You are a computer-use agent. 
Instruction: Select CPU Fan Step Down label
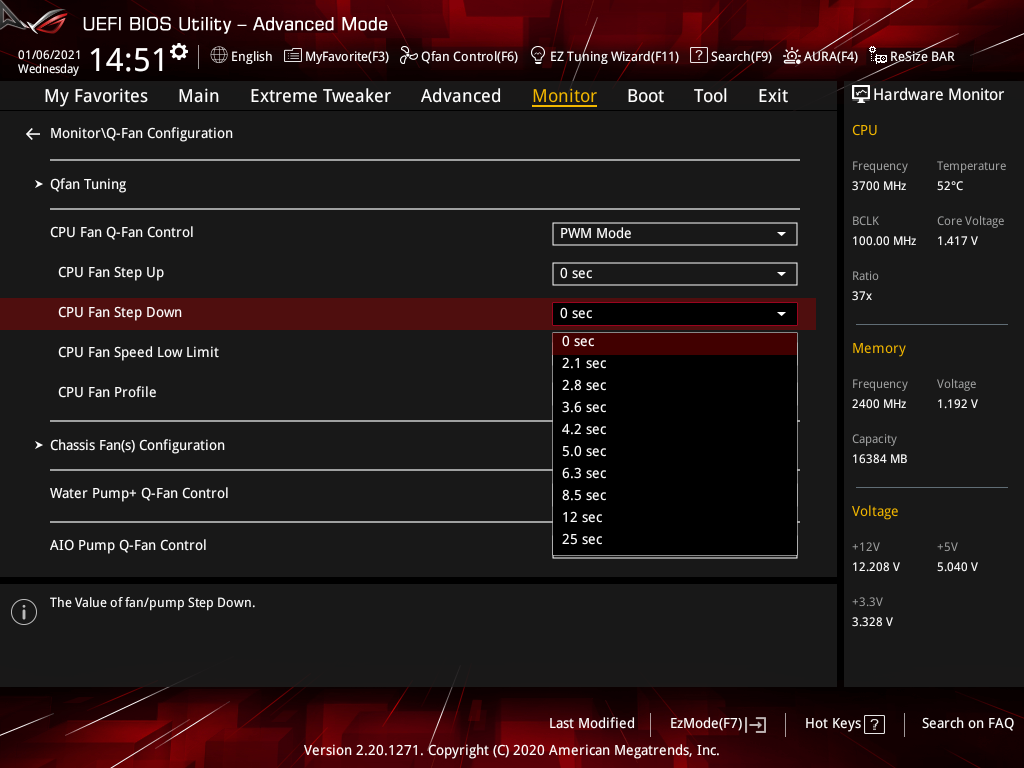120,313
